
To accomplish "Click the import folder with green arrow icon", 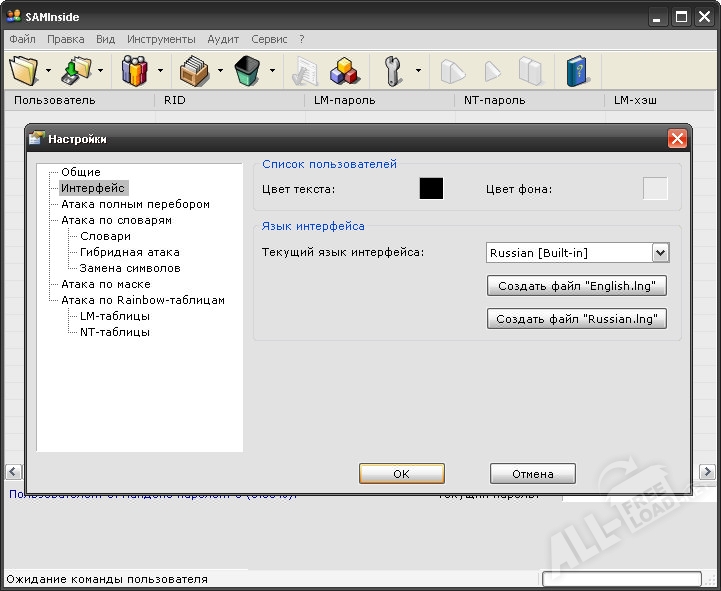I will 77,70.
